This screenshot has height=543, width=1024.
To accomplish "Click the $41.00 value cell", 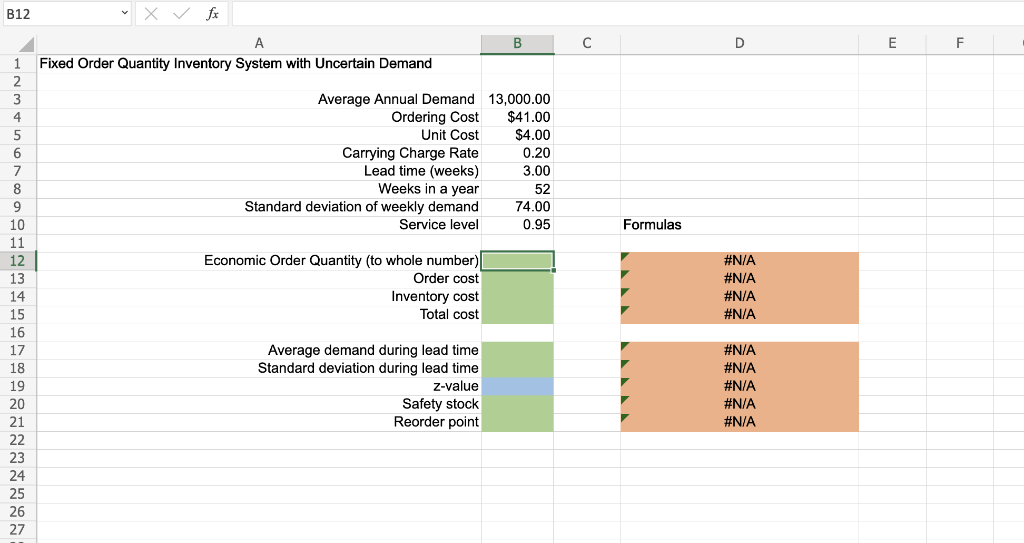I will [517, 117].
